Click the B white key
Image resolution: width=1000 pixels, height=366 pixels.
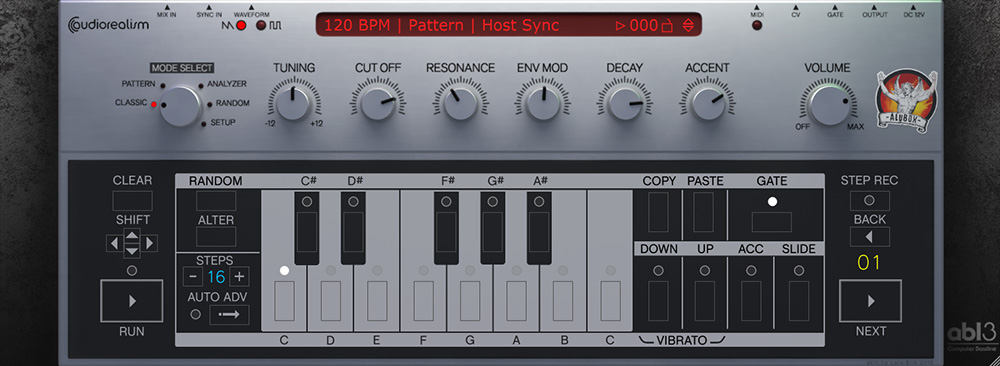coord(563,300)
